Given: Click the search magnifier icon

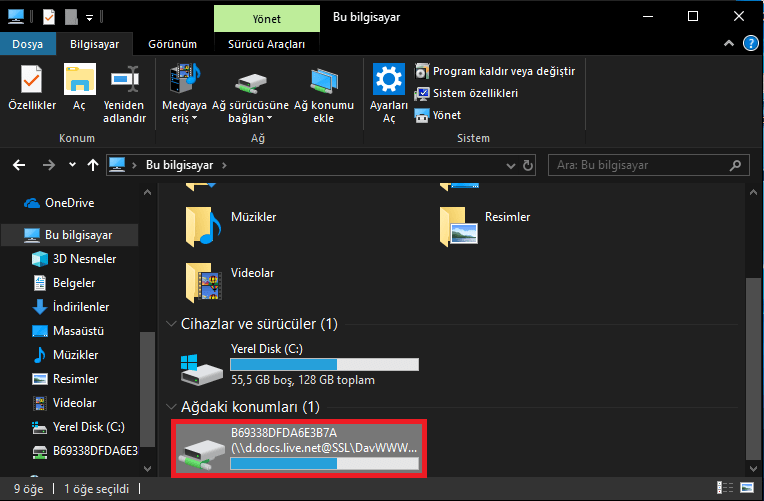Looking at the screenshot, I should tap(735, 165).
